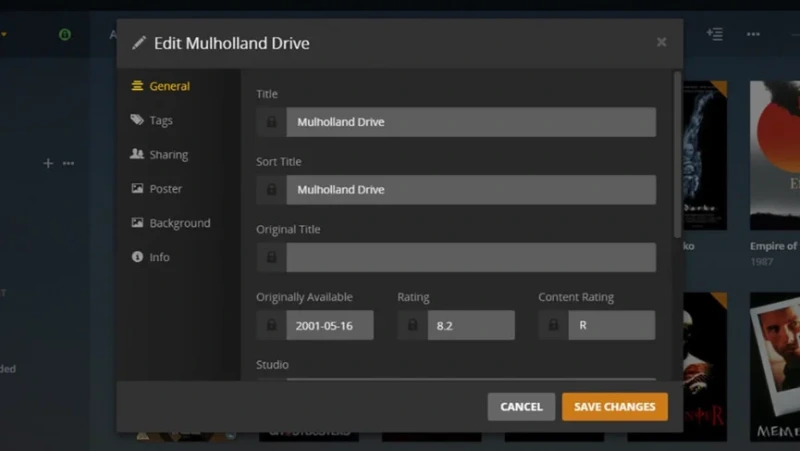The width and height of the screenshot is (800, 451).
Task: Click the Content Rating field showing R
Action: click(612, 325)
